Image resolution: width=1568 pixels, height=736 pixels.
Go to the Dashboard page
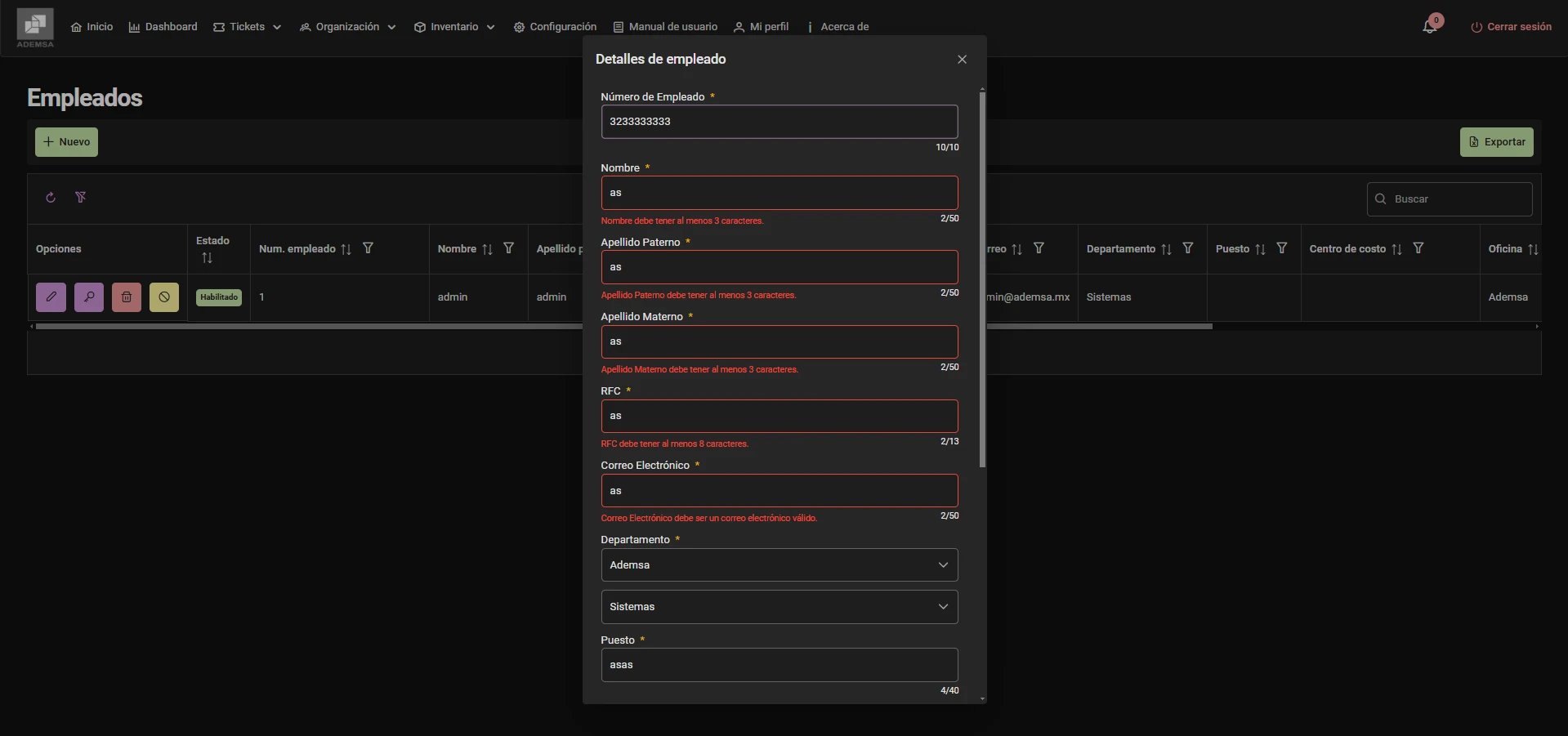tap(163, 27)
